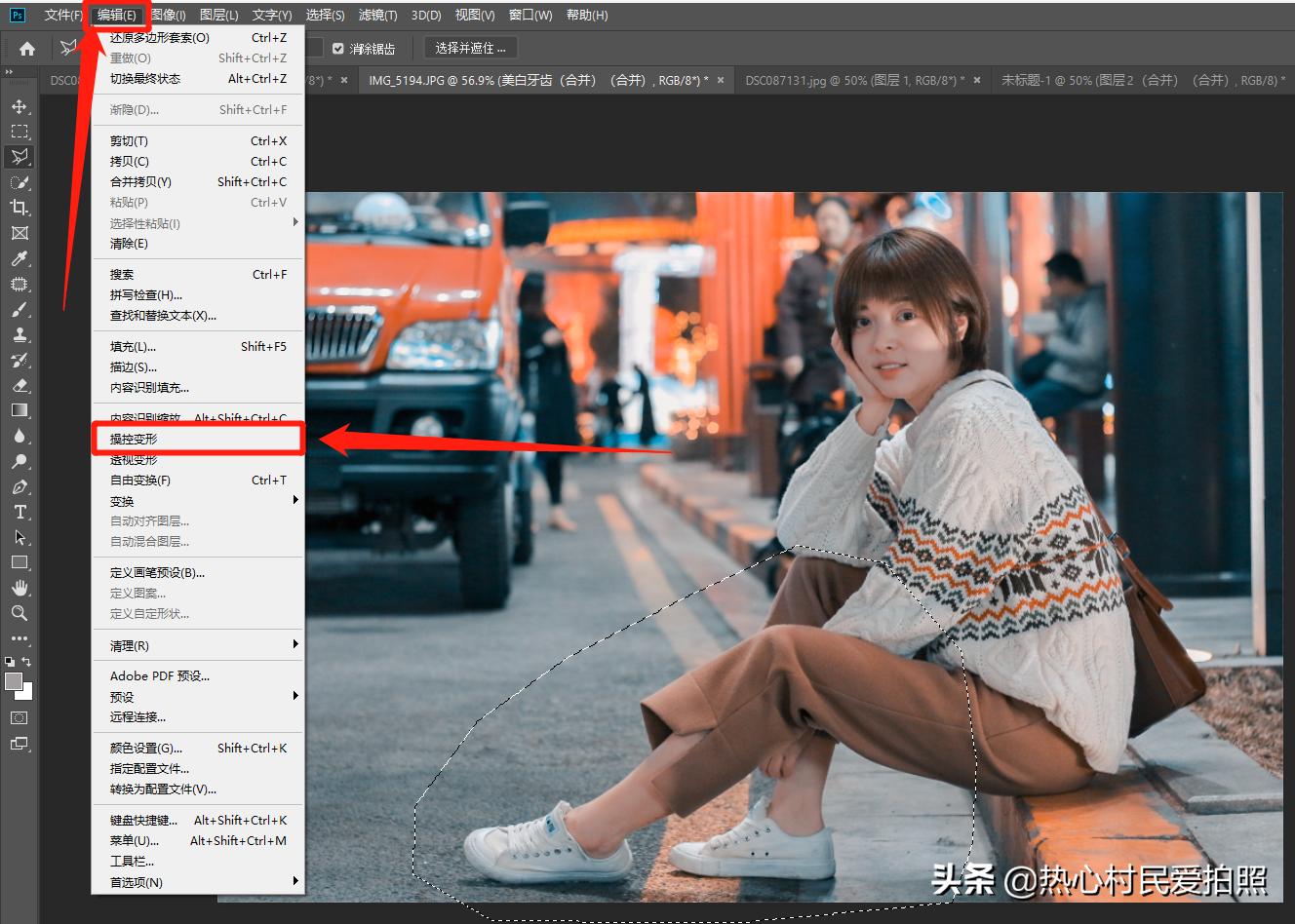Disable the 消除锯齿 anti-alias checkbox
The width and height of the screenshot is (1295, 924).
[337, 48]
